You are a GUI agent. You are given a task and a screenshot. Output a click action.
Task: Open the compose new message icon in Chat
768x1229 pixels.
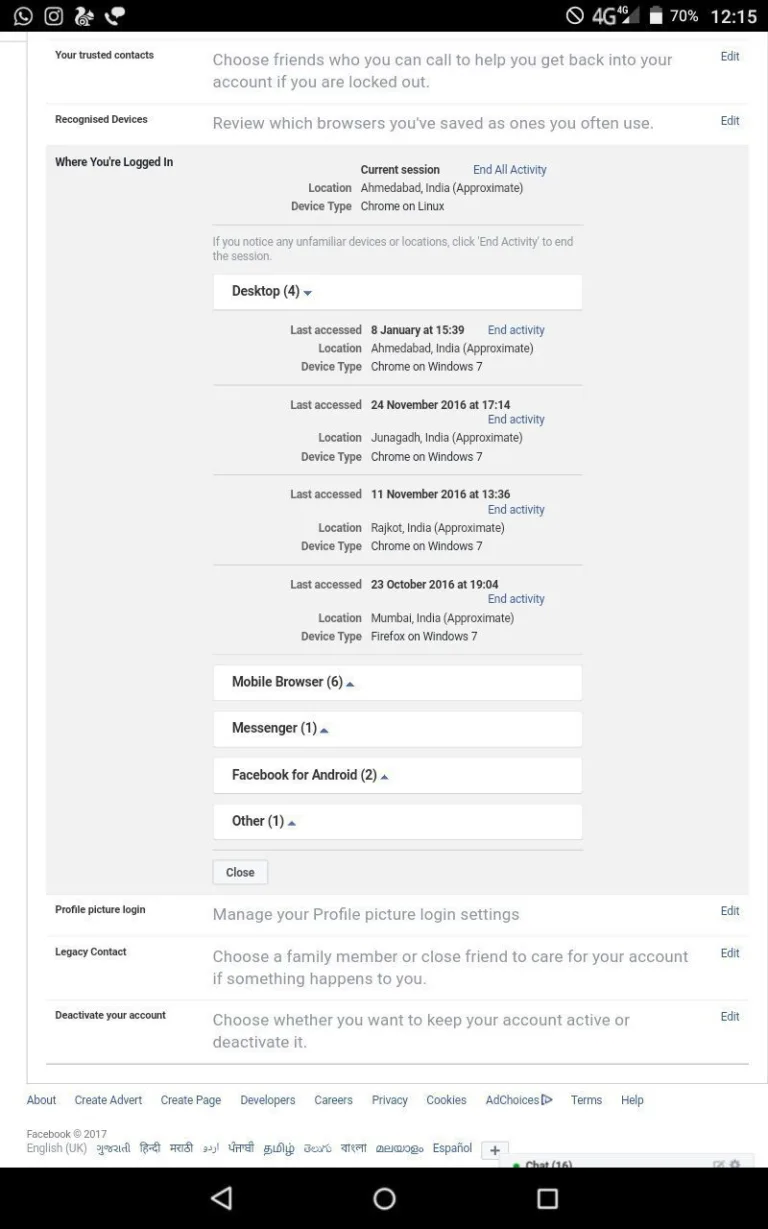[717, 1164]
